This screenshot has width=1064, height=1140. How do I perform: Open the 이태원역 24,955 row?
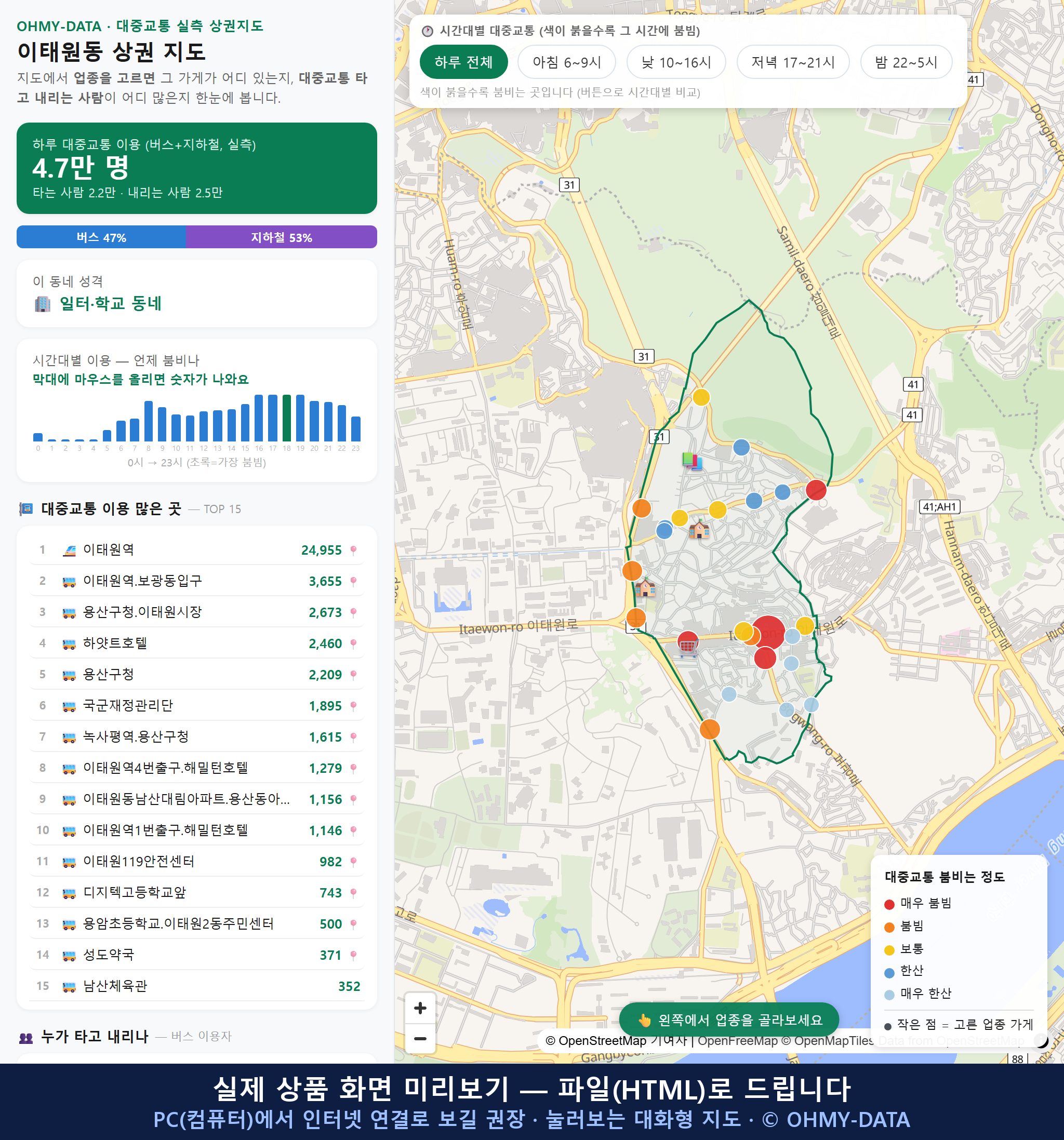pos(197,550)
